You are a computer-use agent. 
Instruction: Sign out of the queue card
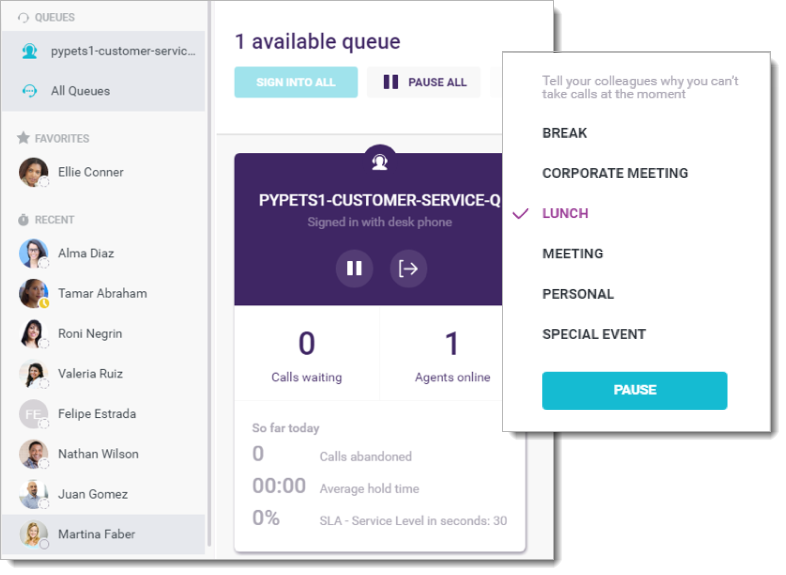(x=408, y=268)
